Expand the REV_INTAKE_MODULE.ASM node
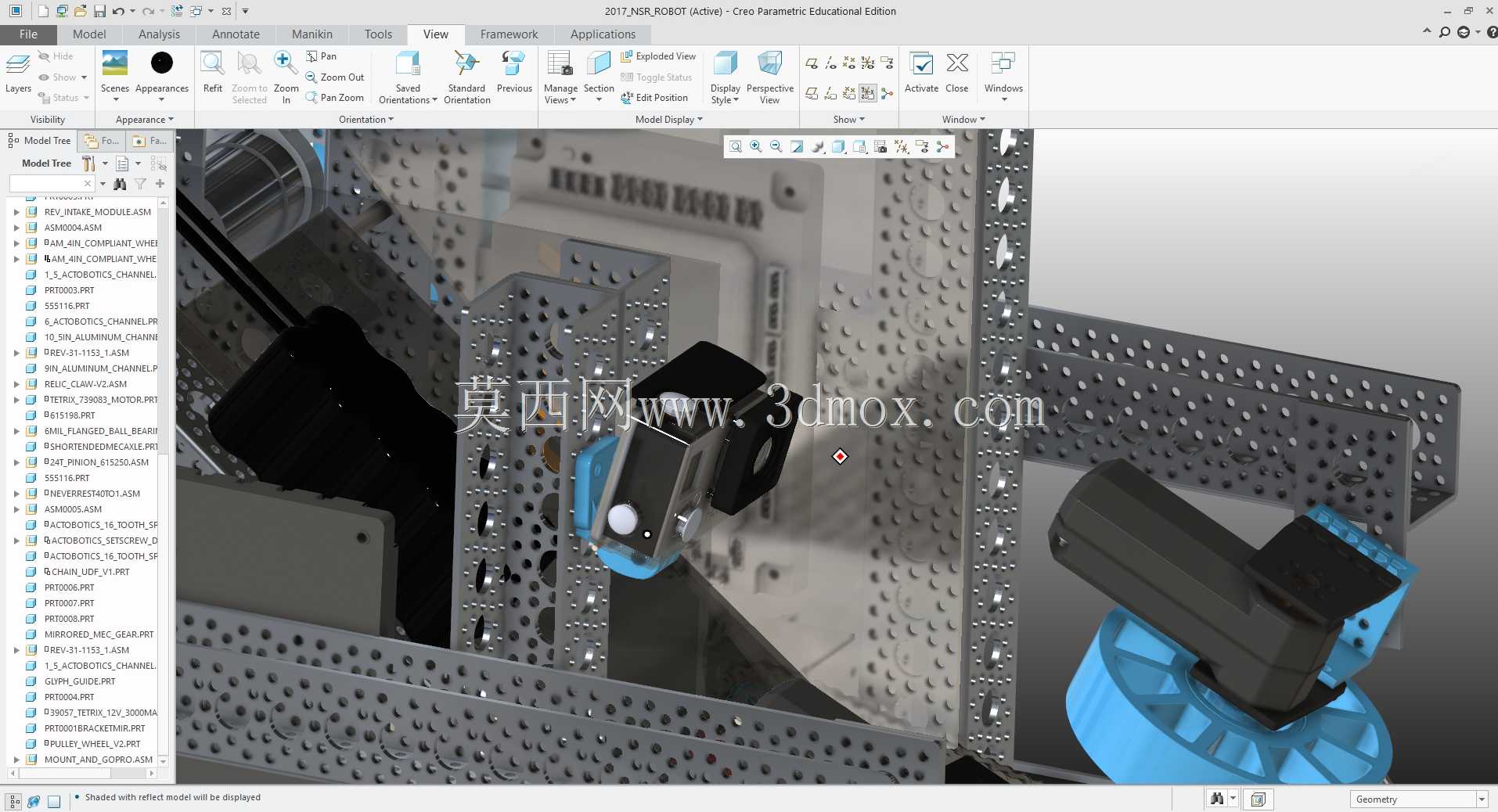 click(16, 212)
